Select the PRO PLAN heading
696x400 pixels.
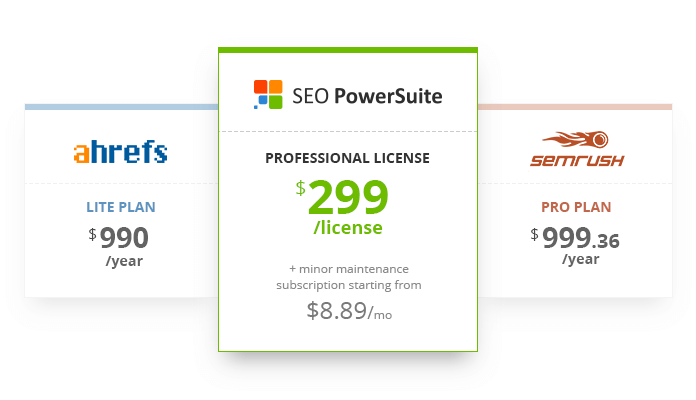pos(576,207)
